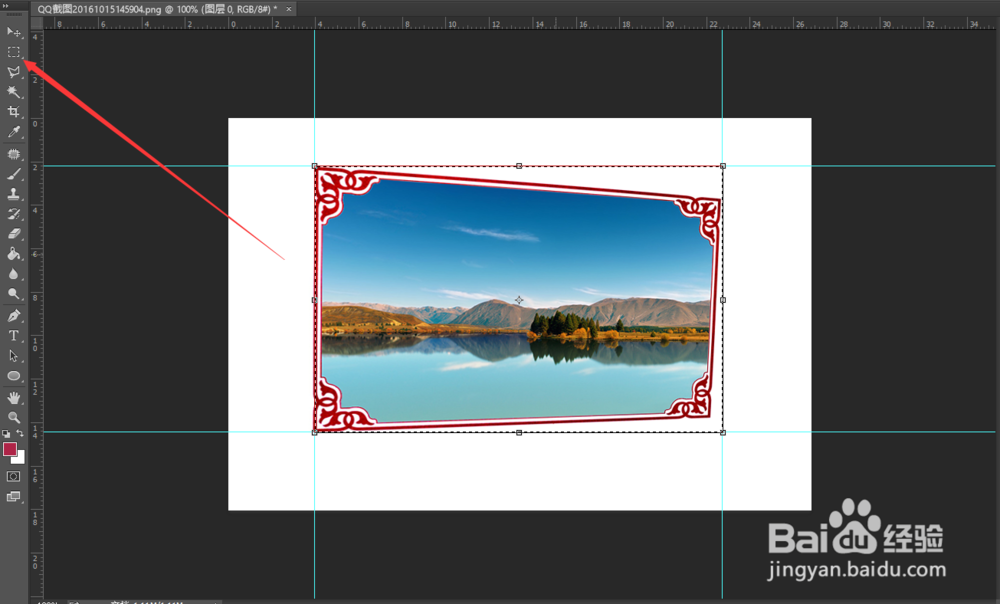Select the Pen tool
The height and width of the screenshot is (604, 1000).
click(x=13, y=316)
